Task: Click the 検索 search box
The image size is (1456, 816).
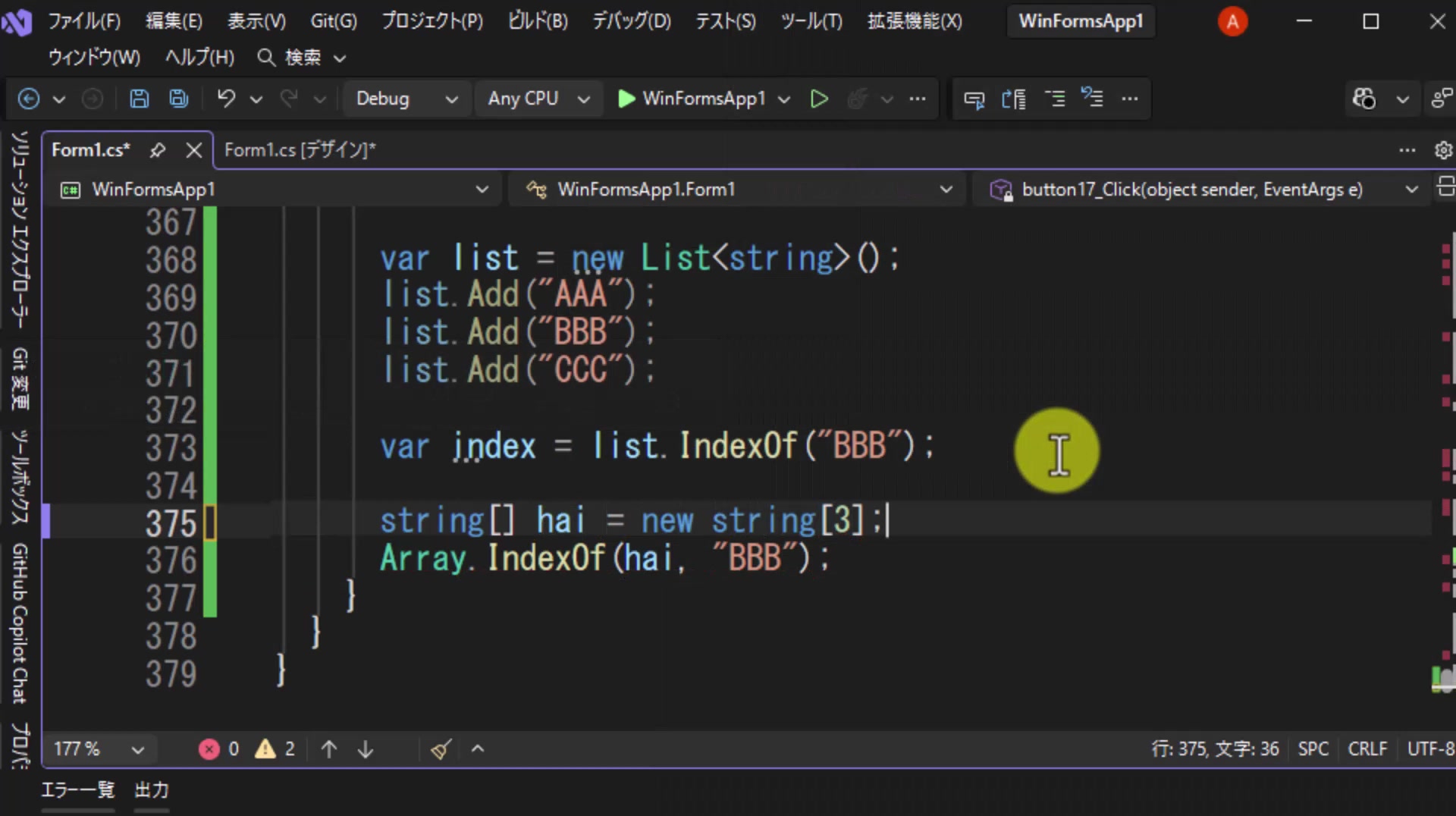Action: tap(301, 58)
